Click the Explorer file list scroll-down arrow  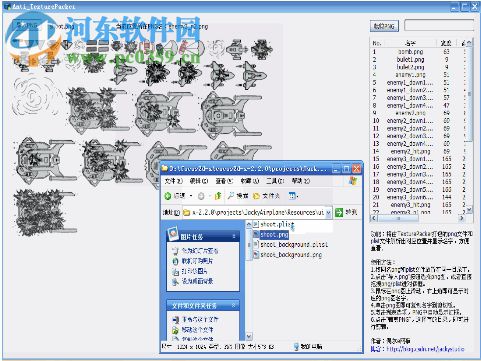[249, 336]
